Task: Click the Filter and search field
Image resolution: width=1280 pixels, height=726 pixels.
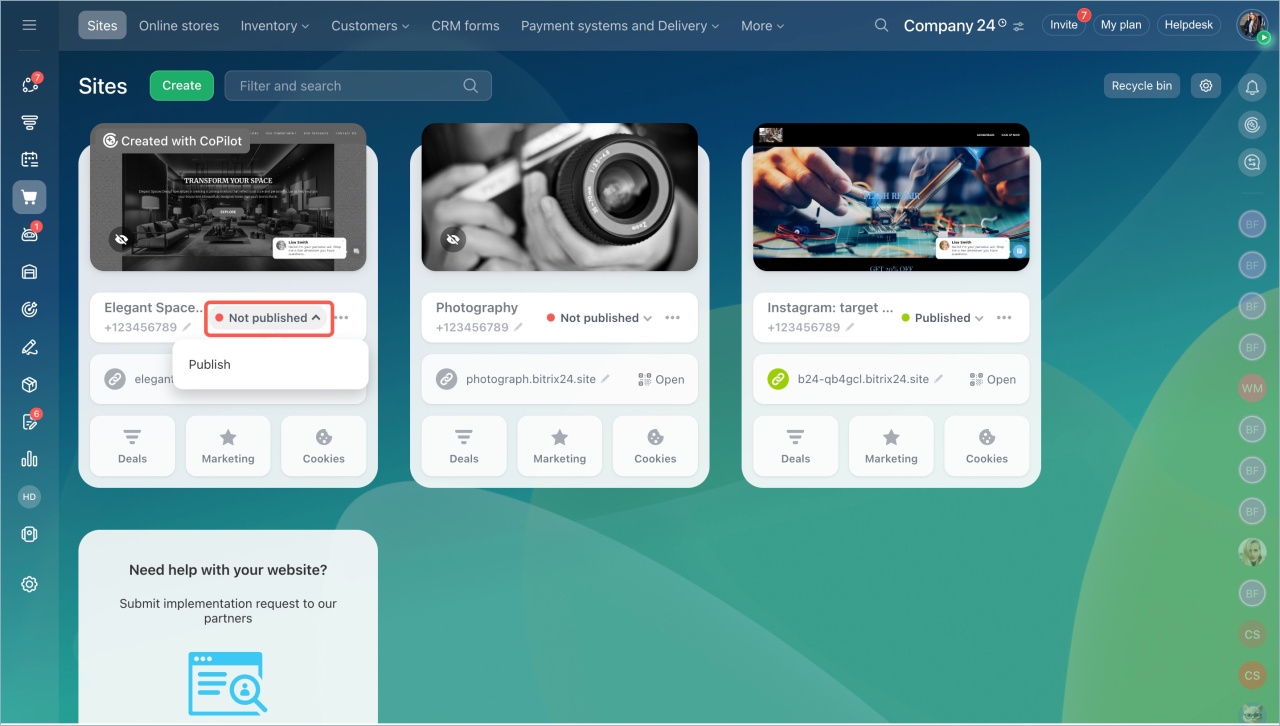Action: (x=358, y=86)
